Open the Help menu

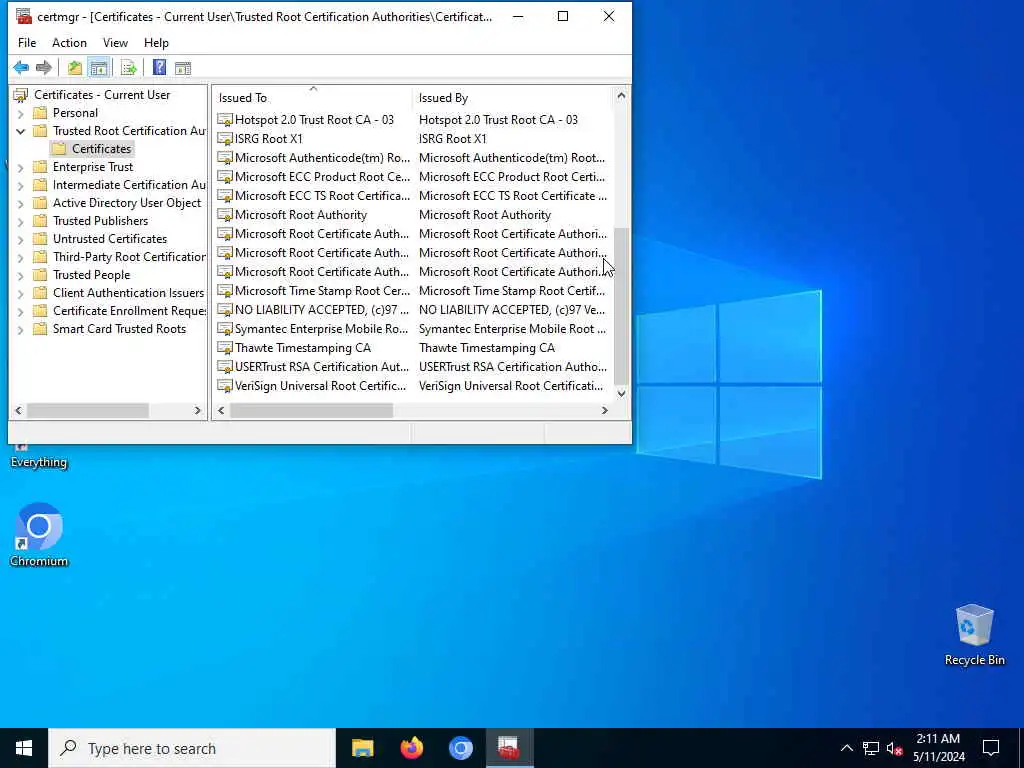pyautogui.click(x=156, y=42)
